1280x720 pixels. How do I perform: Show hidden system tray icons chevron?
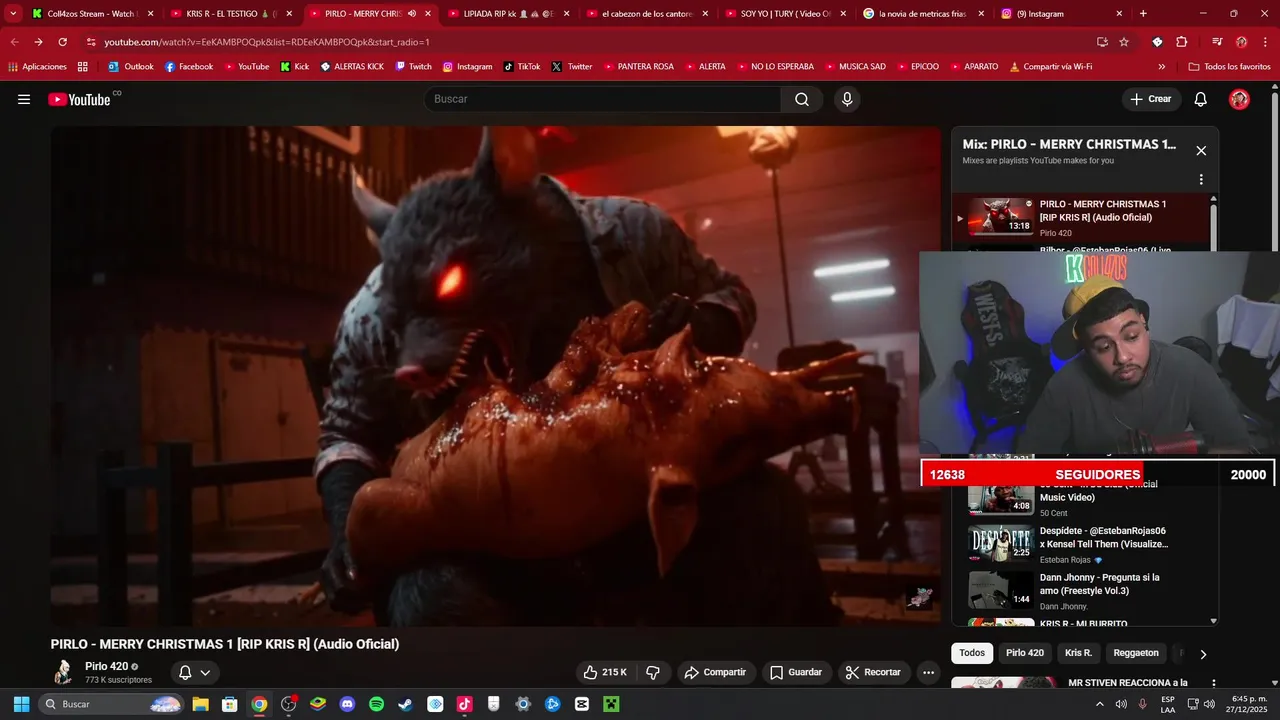1100,704
